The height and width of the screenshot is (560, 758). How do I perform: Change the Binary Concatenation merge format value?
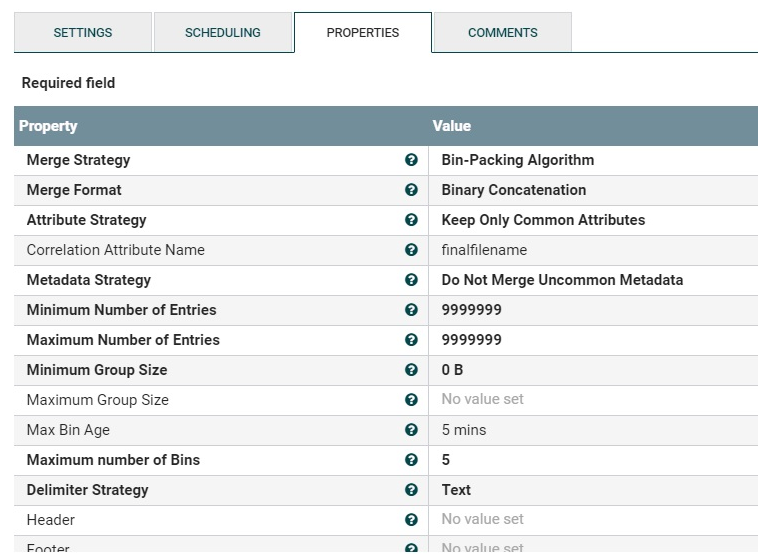coord(514,190)
